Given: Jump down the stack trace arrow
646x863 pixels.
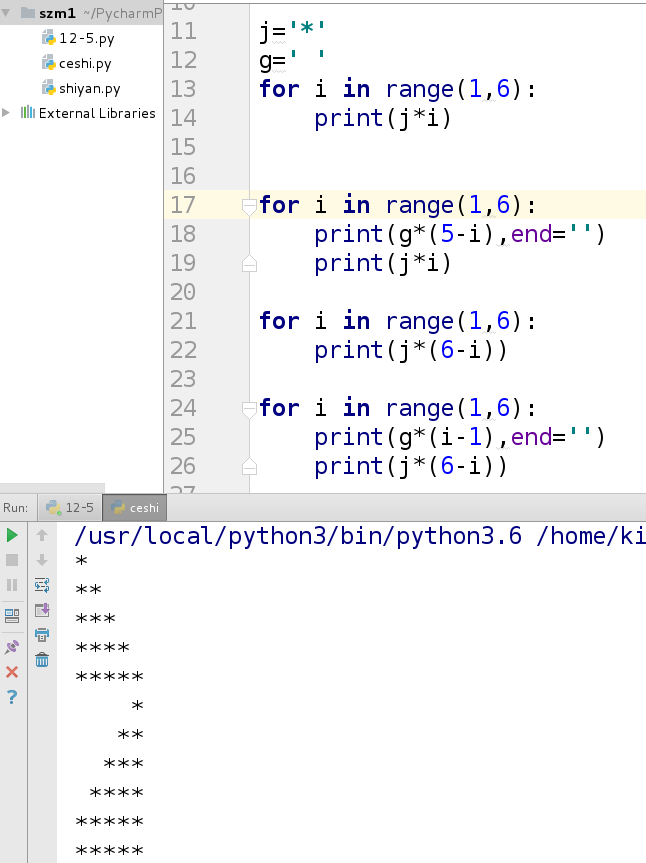Looking at the screenshot, I should (42, 560).
